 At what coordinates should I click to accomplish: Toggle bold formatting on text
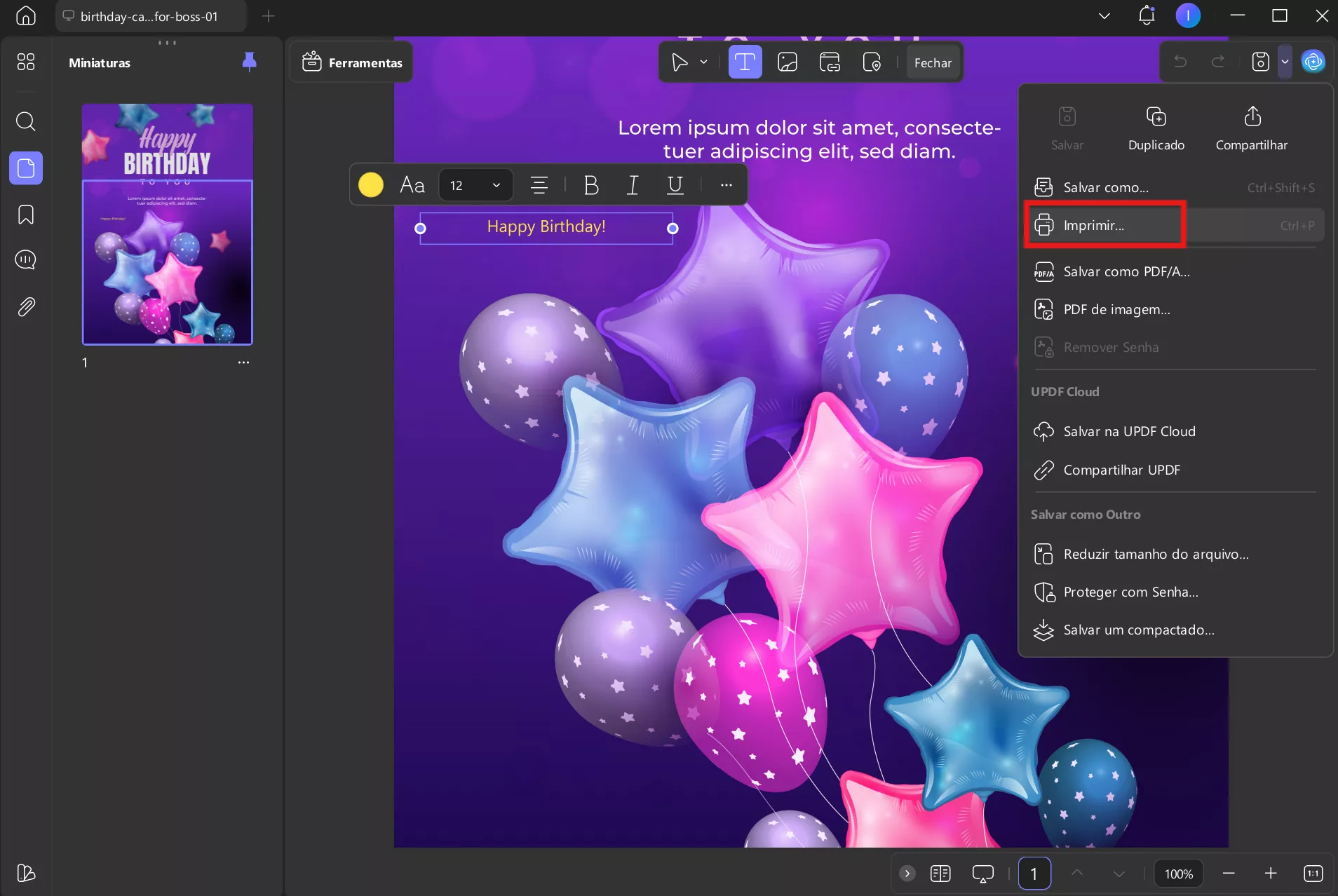590,185
